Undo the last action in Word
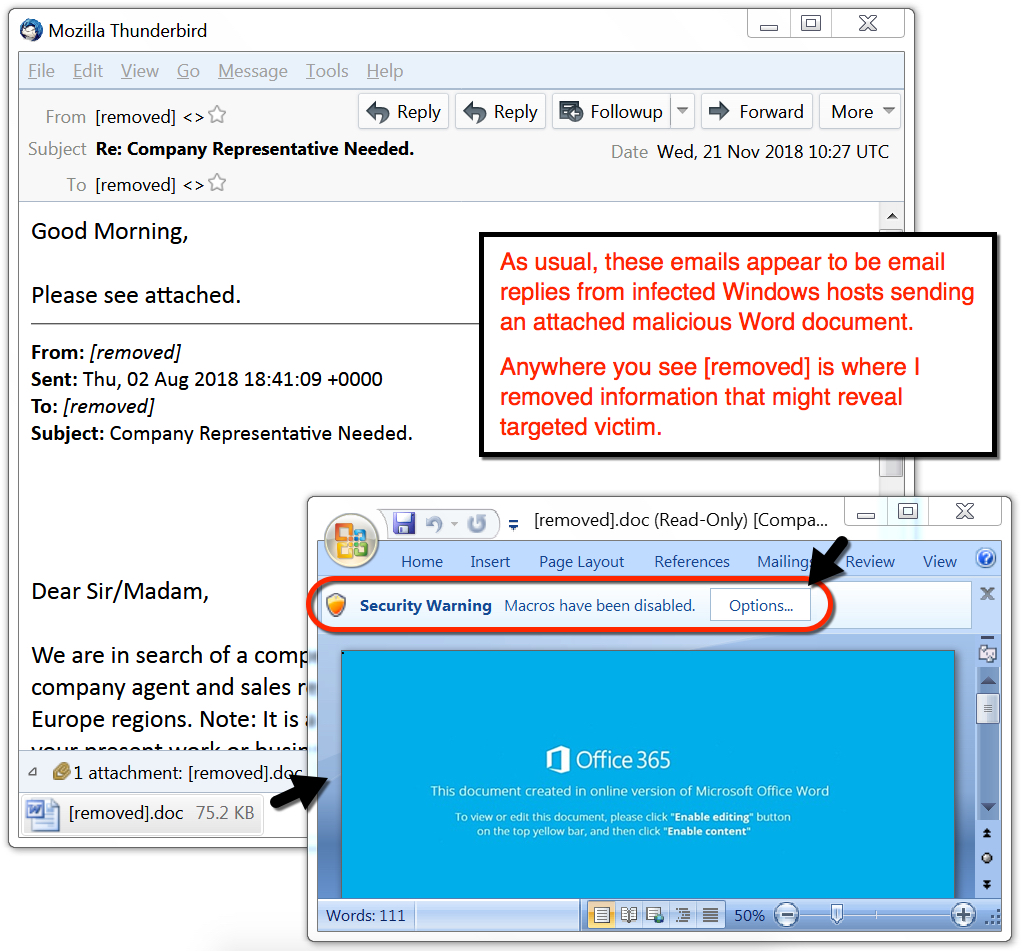Viewport: 1022px width, 951px height. (434, 523)
